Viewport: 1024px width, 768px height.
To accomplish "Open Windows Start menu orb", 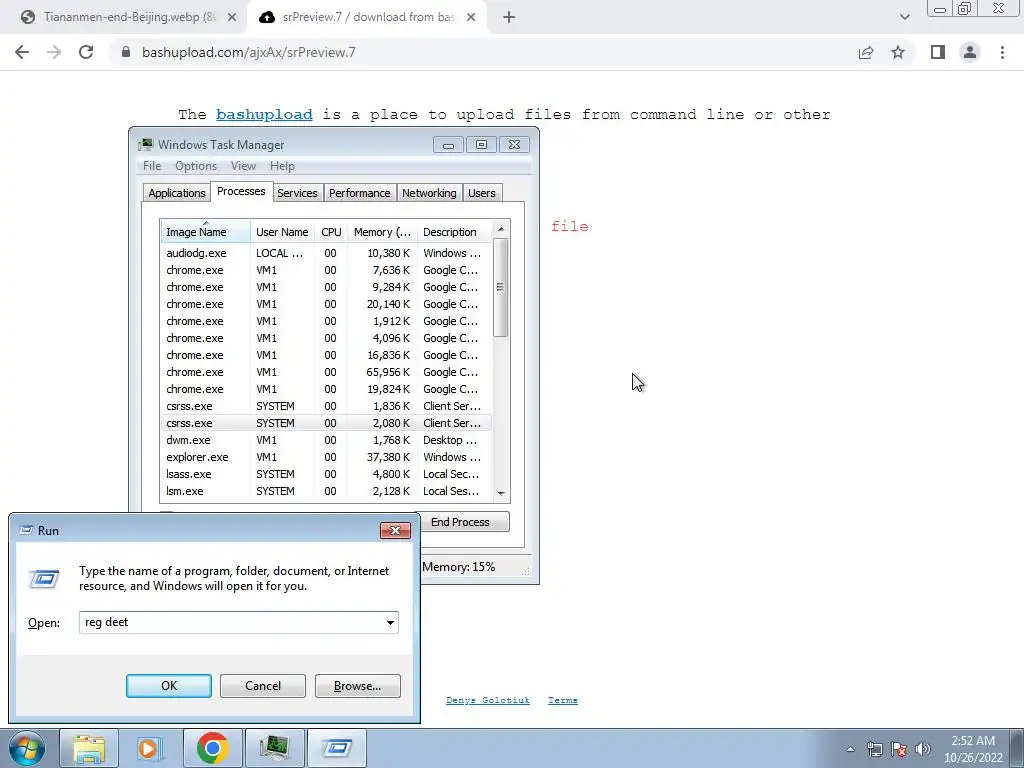I will pos(26,748).
